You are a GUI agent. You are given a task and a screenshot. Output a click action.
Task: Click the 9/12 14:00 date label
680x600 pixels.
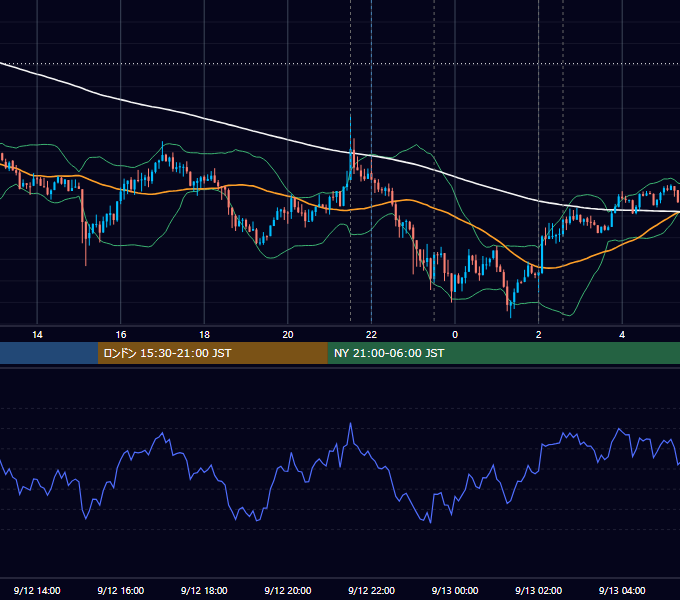click(37, 590)
